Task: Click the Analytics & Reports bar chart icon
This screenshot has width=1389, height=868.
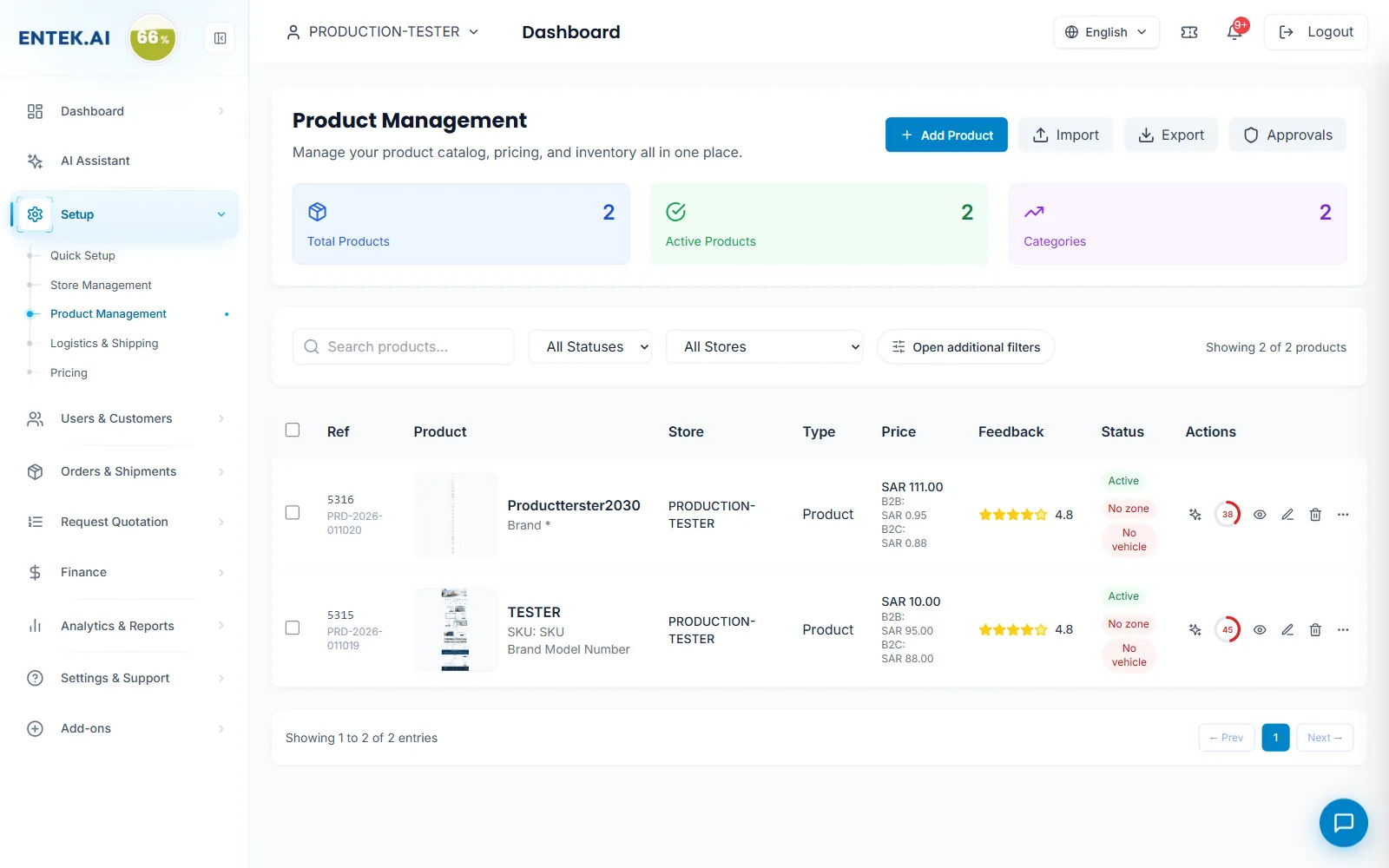Action: pos(35,626)
